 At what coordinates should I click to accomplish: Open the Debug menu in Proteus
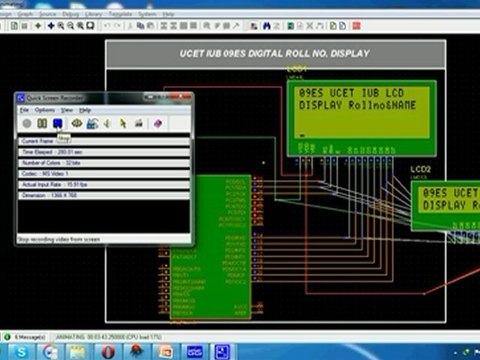click(70, 14)
